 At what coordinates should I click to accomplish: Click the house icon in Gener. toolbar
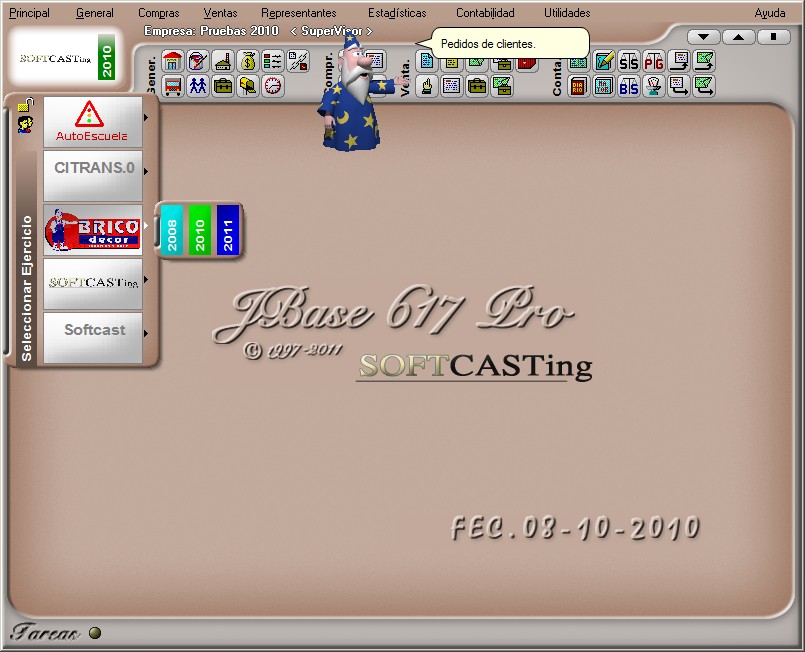173,61
